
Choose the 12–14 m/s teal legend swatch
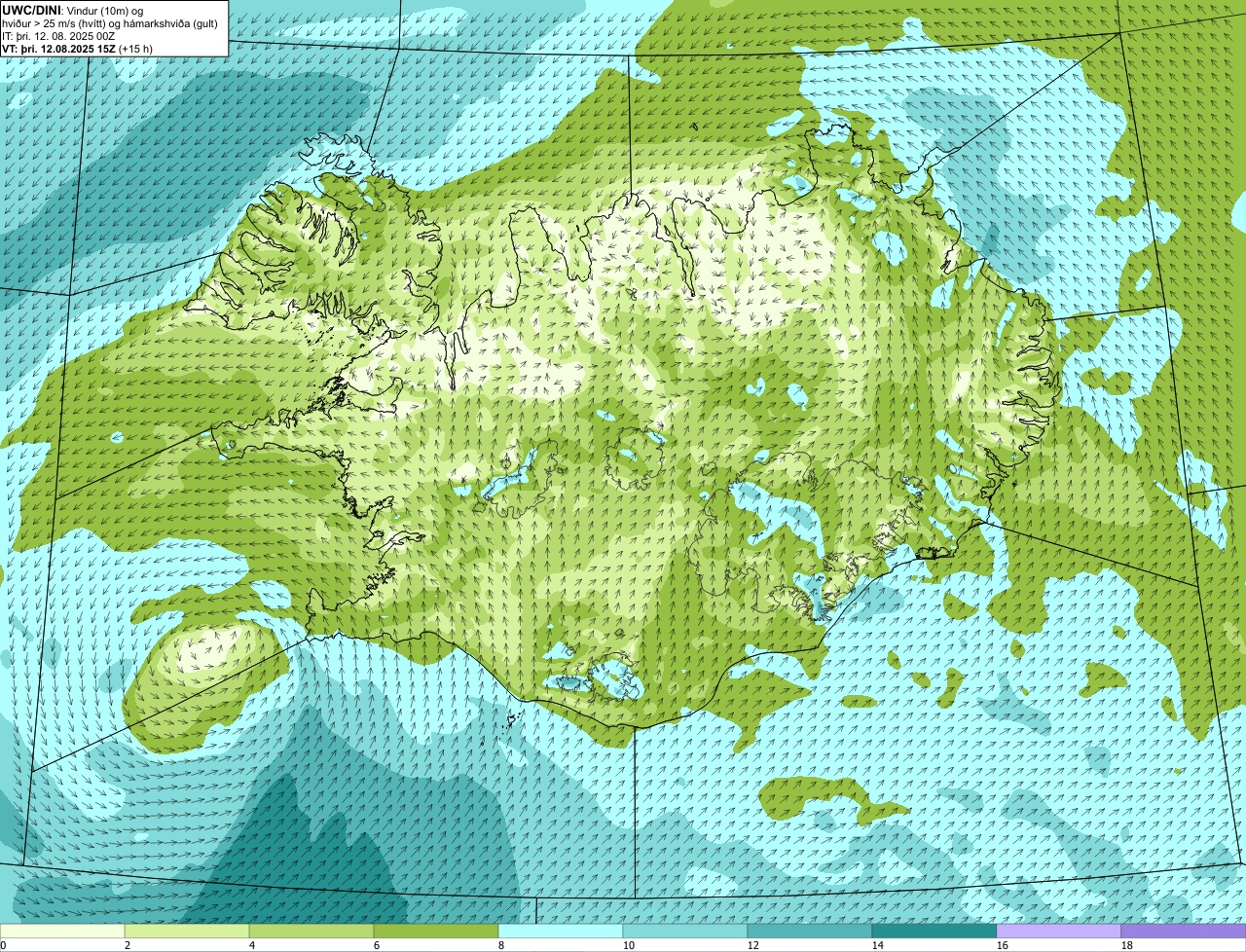pyautogui.click(x=810, y=931)
